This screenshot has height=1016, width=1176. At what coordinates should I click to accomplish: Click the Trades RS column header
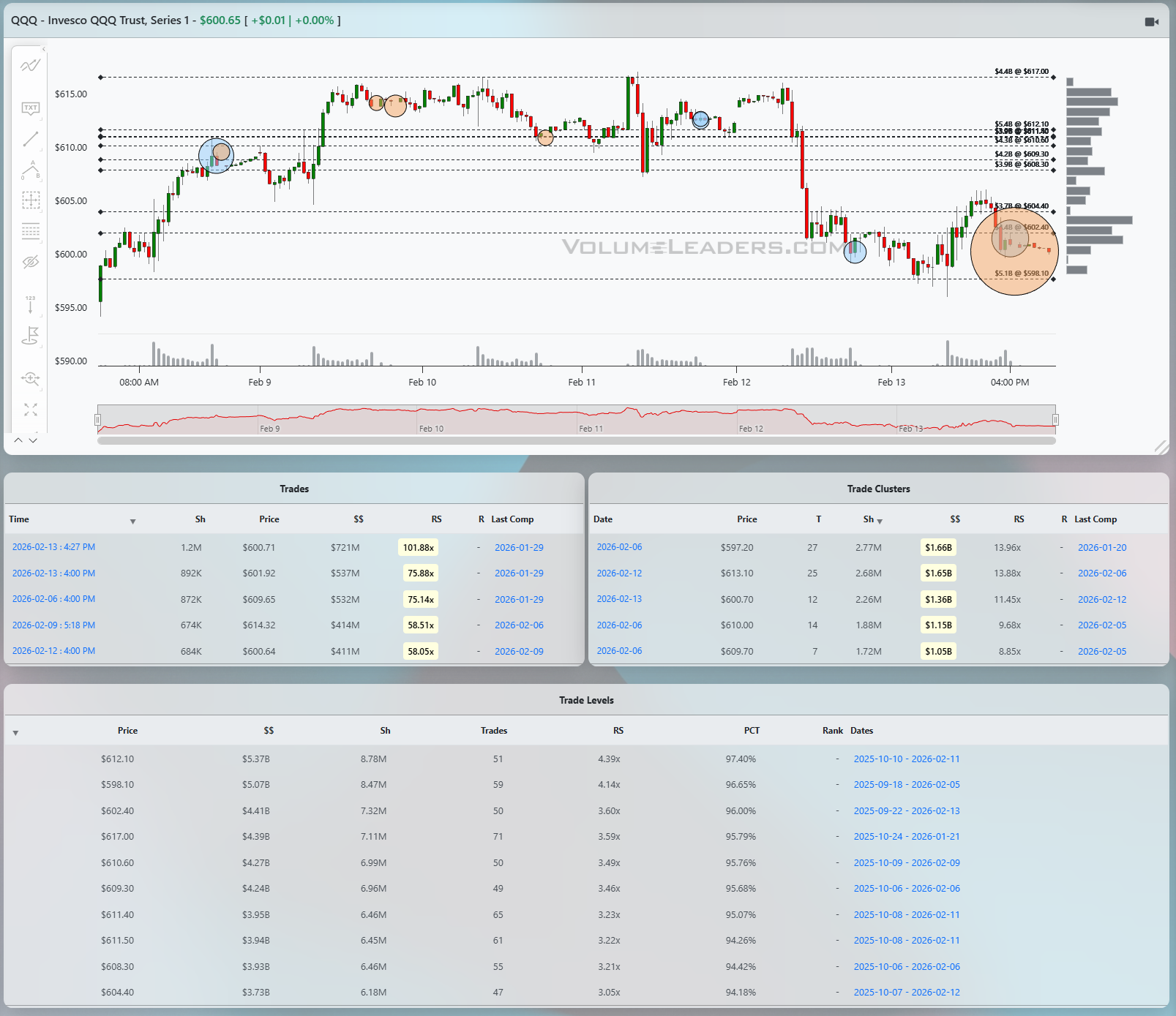coord(436,519)
